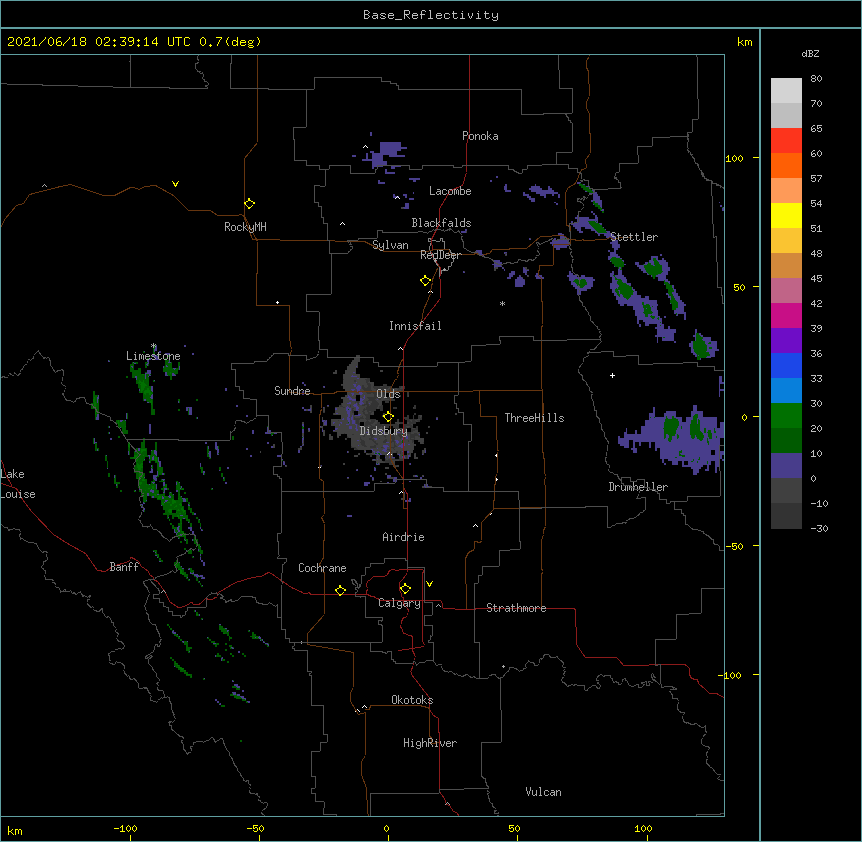The image size is (862, 842).
Task: Click the Blackfalds city label
Action: [441, 223]
